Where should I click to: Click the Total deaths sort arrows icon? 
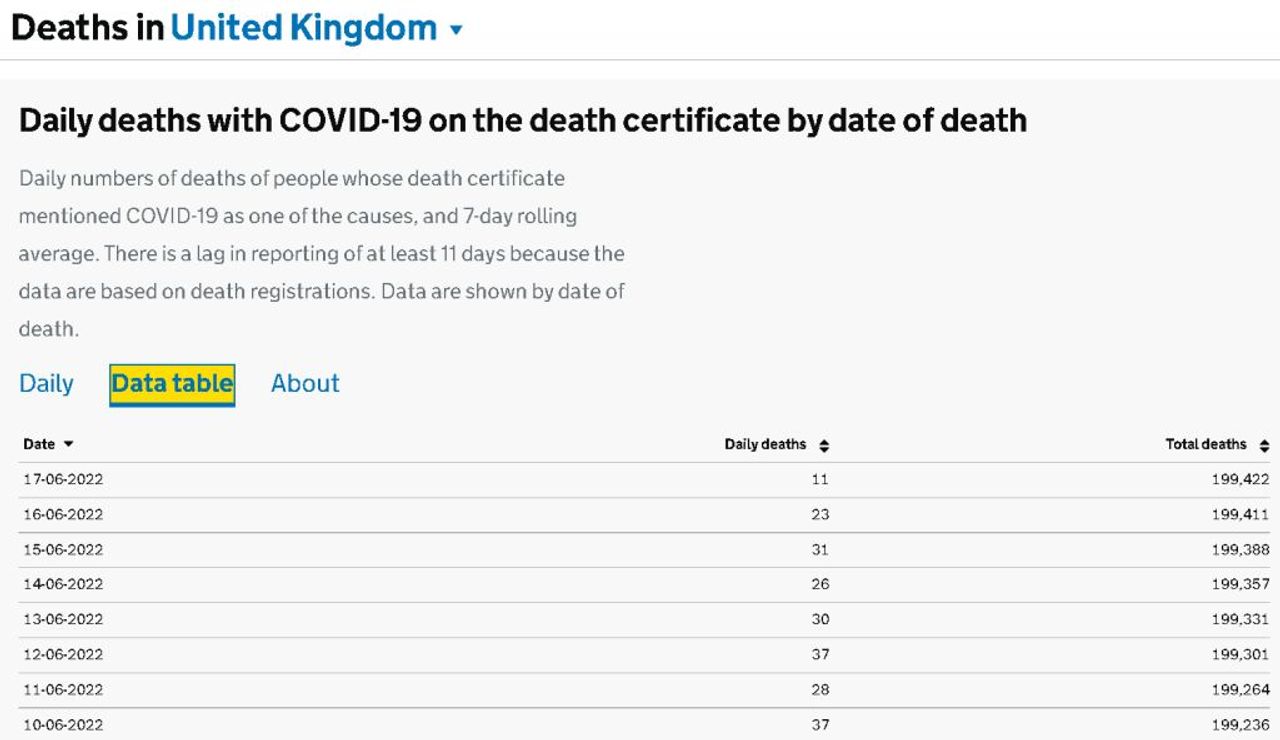point(1264,446)
